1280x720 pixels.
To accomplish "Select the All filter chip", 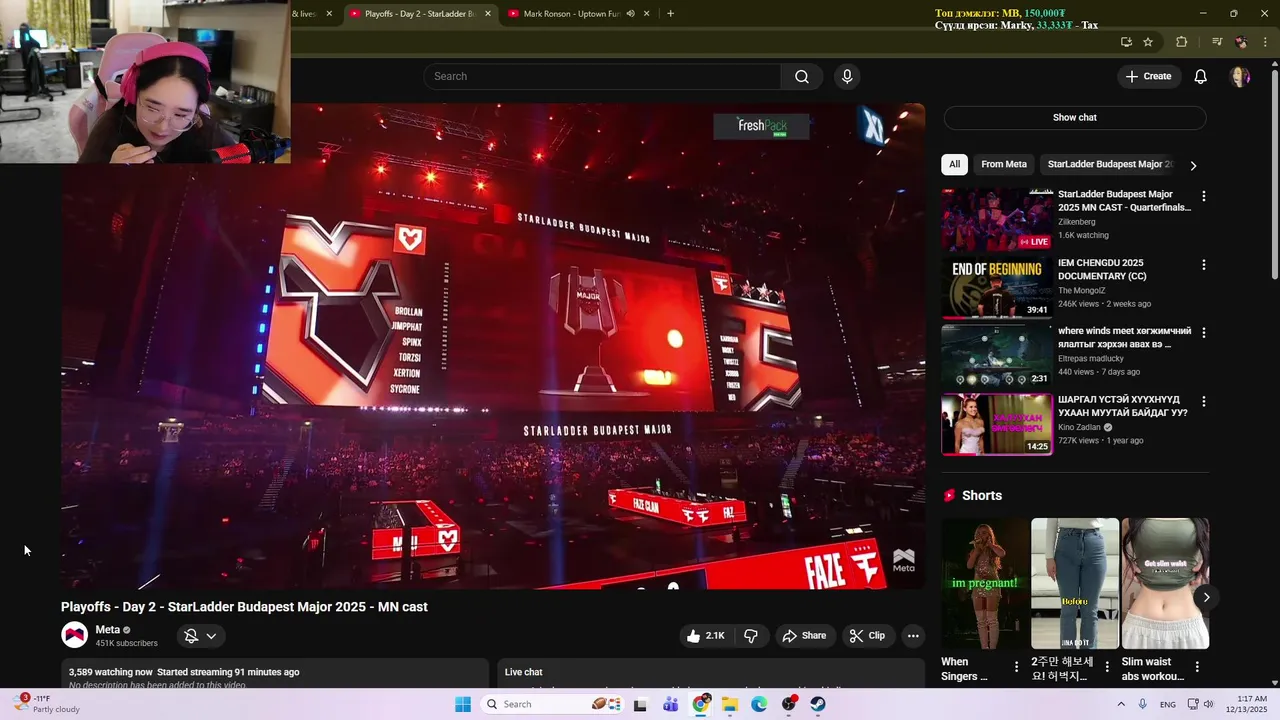I will 954,164.
